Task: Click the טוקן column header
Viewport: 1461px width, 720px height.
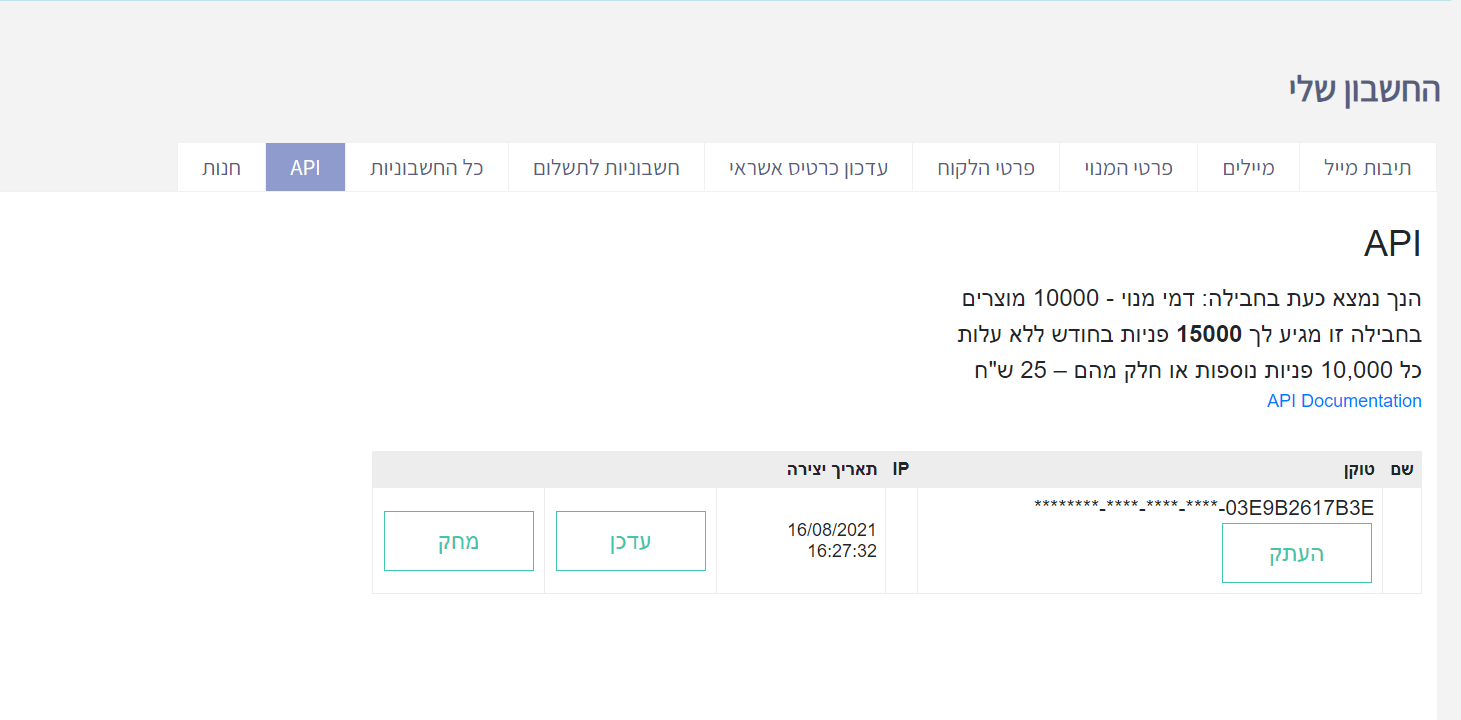Action: pyautogui.click(x=1359, y=470)
